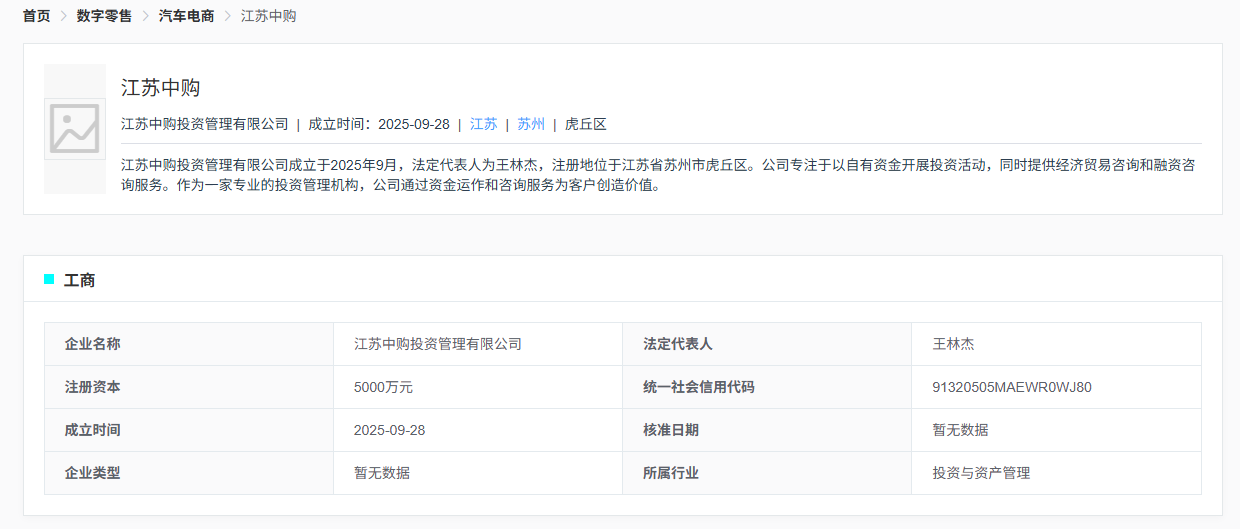The width and height of the screenshot is (1240, 529).
Task: Go to 首页 in the breadcrumb
Action: 37,16
